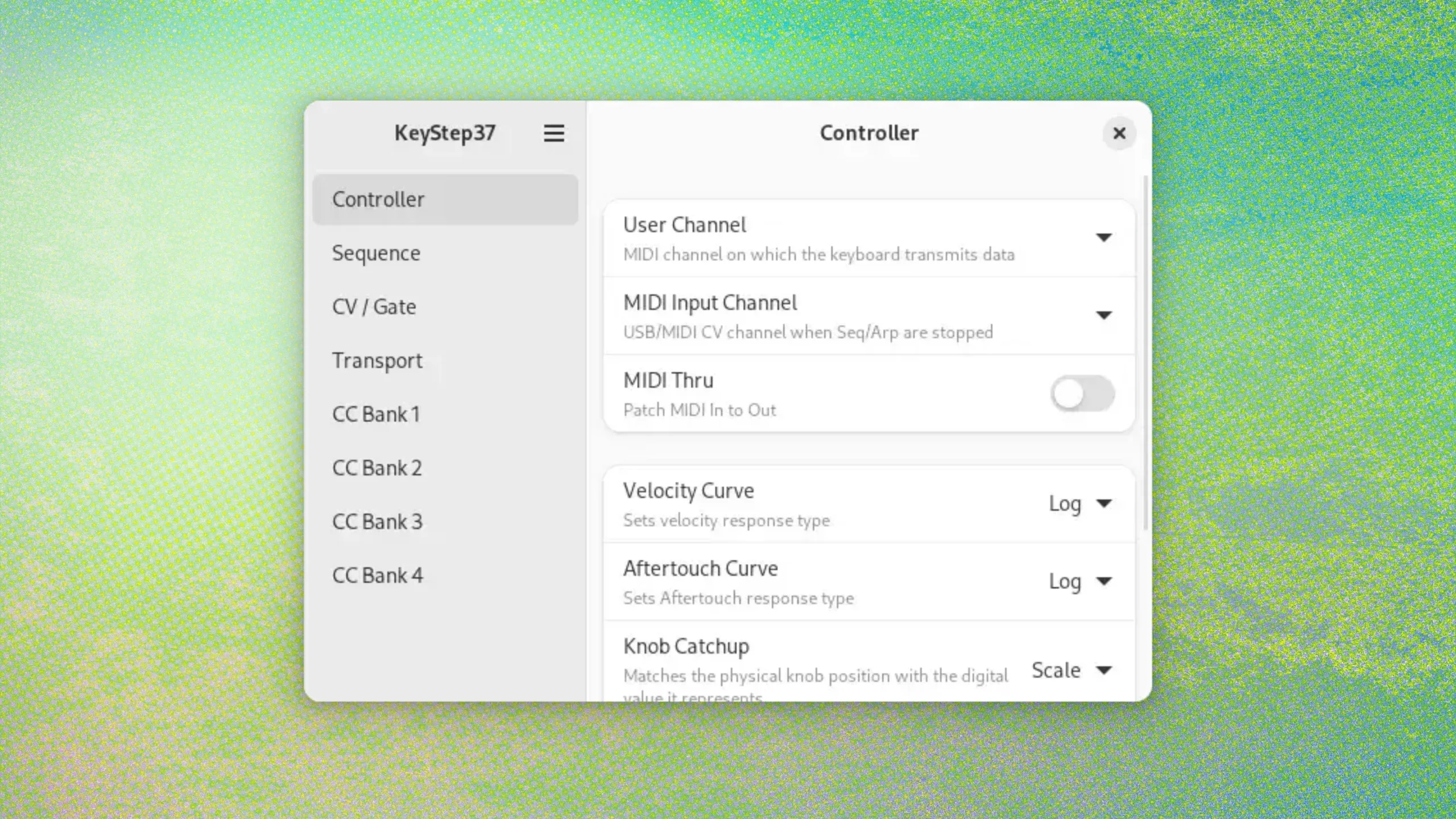1456x819 pixels.
Task: Close the Controller settings window
Action: coord(1119,134)
